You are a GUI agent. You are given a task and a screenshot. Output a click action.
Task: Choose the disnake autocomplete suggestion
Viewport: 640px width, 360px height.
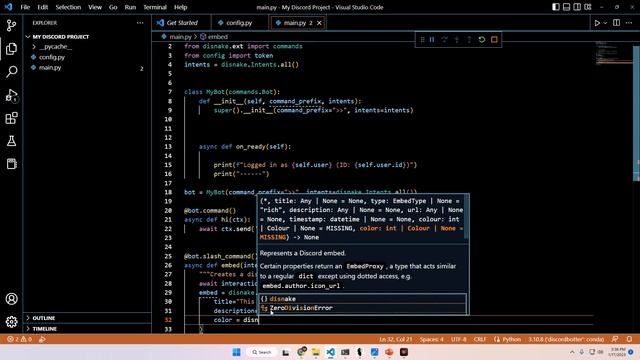click(x=362, y=299)
